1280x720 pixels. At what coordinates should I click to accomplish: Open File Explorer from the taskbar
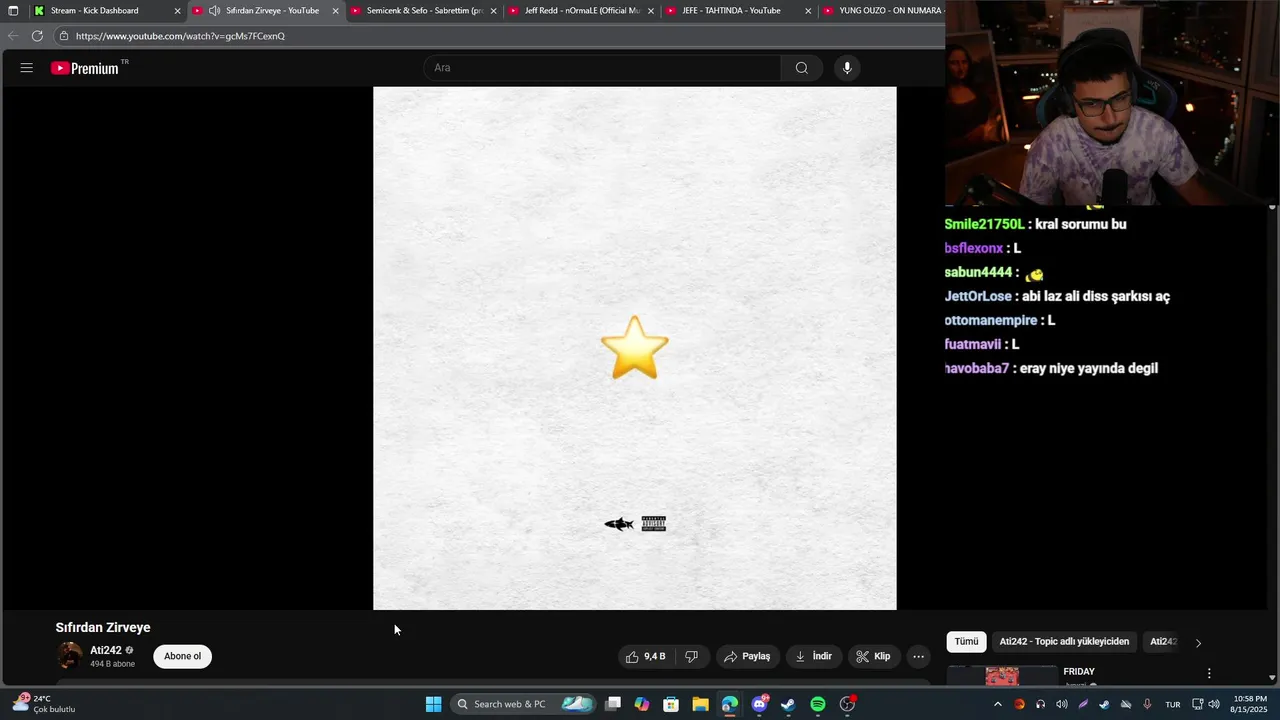point(700,704)
